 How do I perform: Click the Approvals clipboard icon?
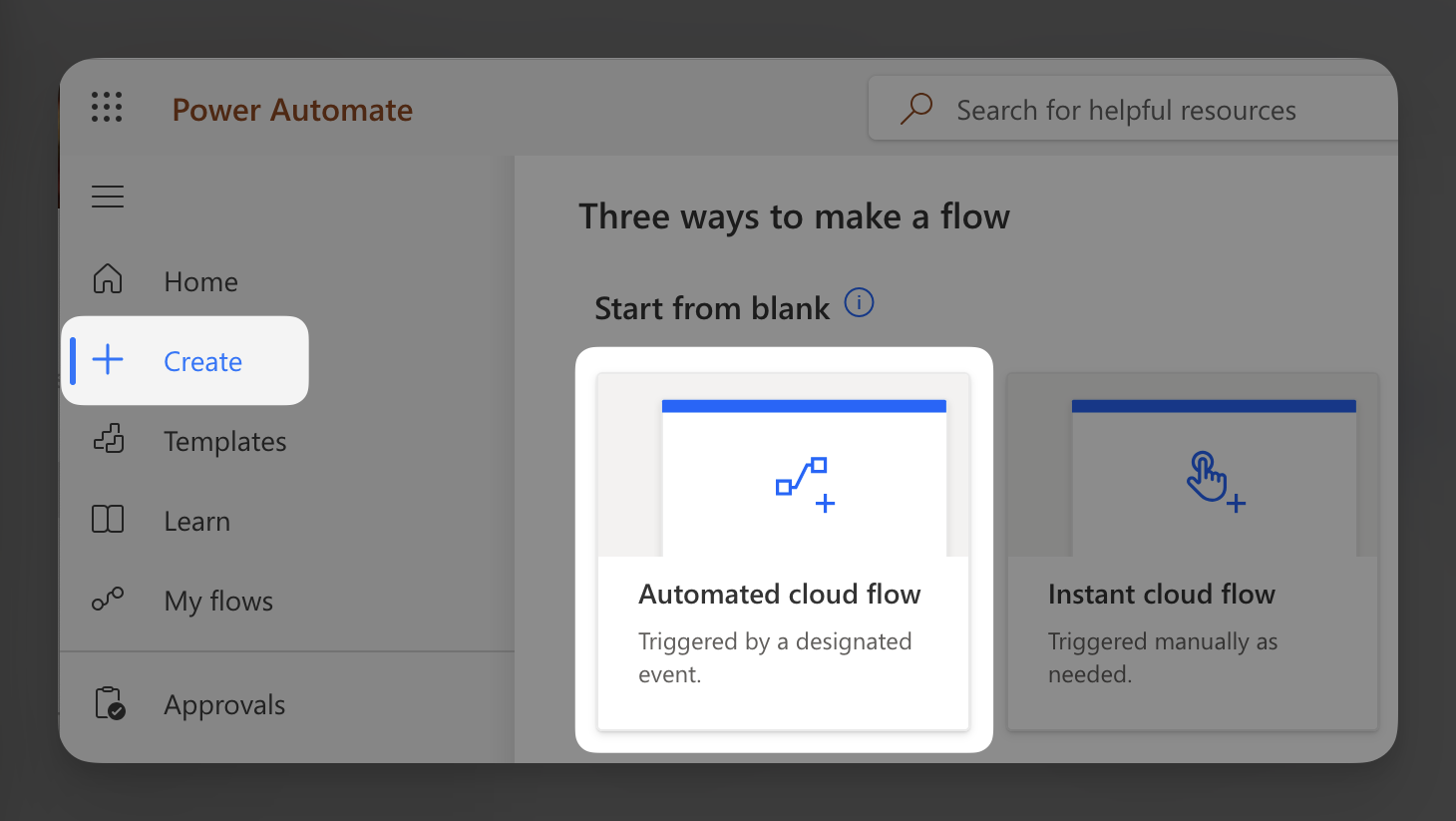coord(109,703)
